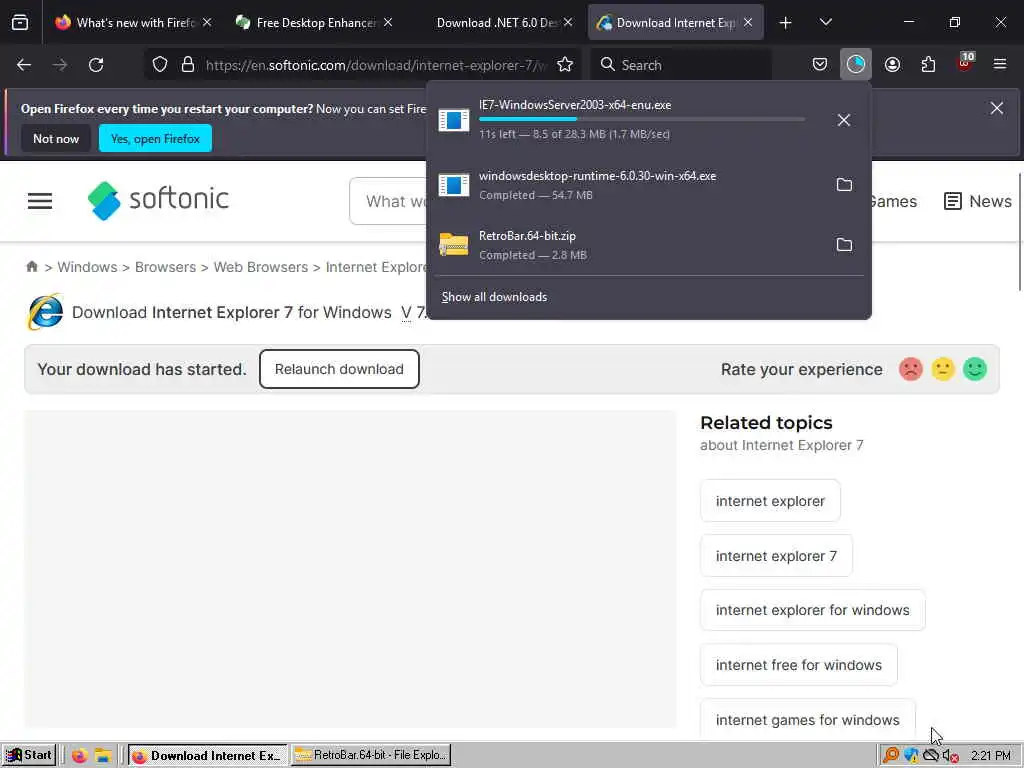Expand the list all tabs dropdown
1024x768 pixels.
click(x=825, y=23)
